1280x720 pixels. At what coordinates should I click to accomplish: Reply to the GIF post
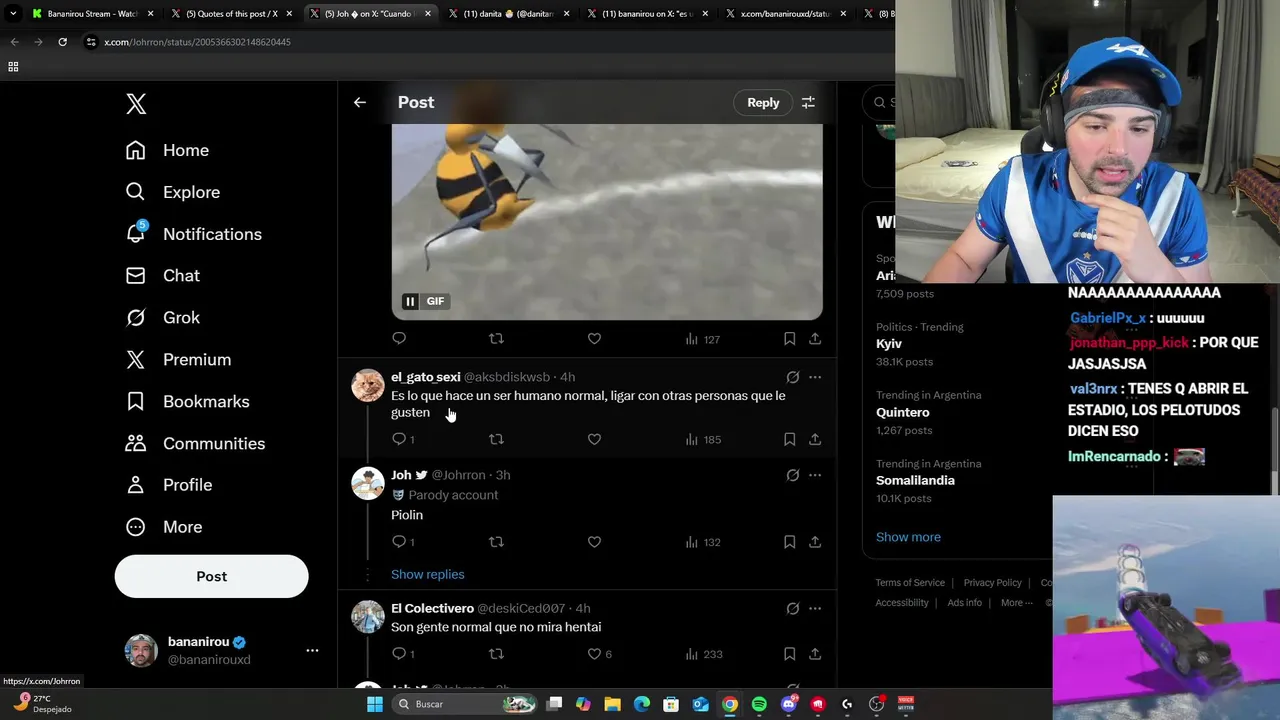pyautogui.click(x=399, y=339)
